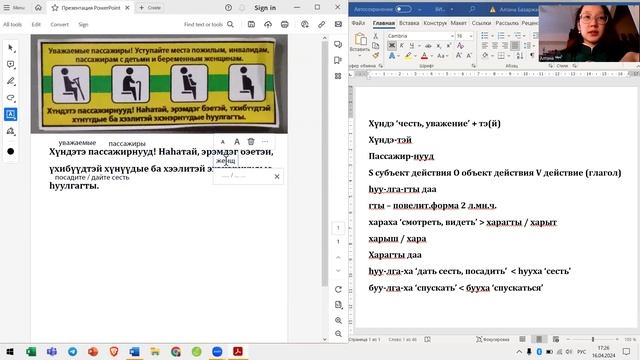Open the Edit menu in Acrobat
Image resolution: width=640 pixels, height=360 pixels.
point(36,24)
